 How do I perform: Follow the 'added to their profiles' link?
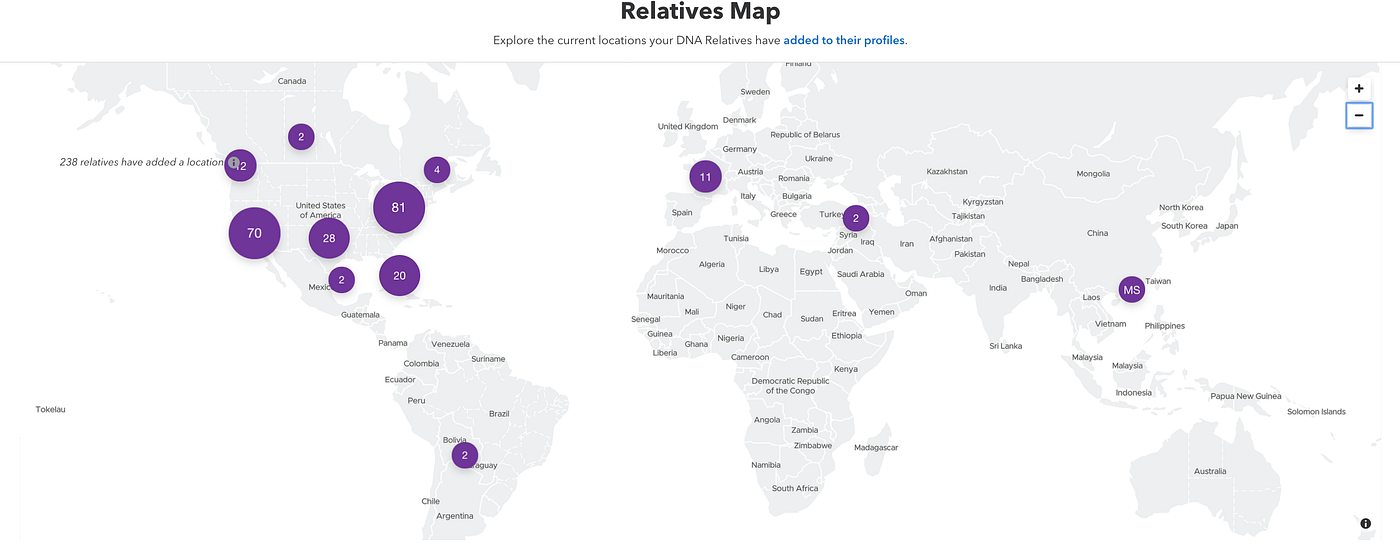coord(844,41)
